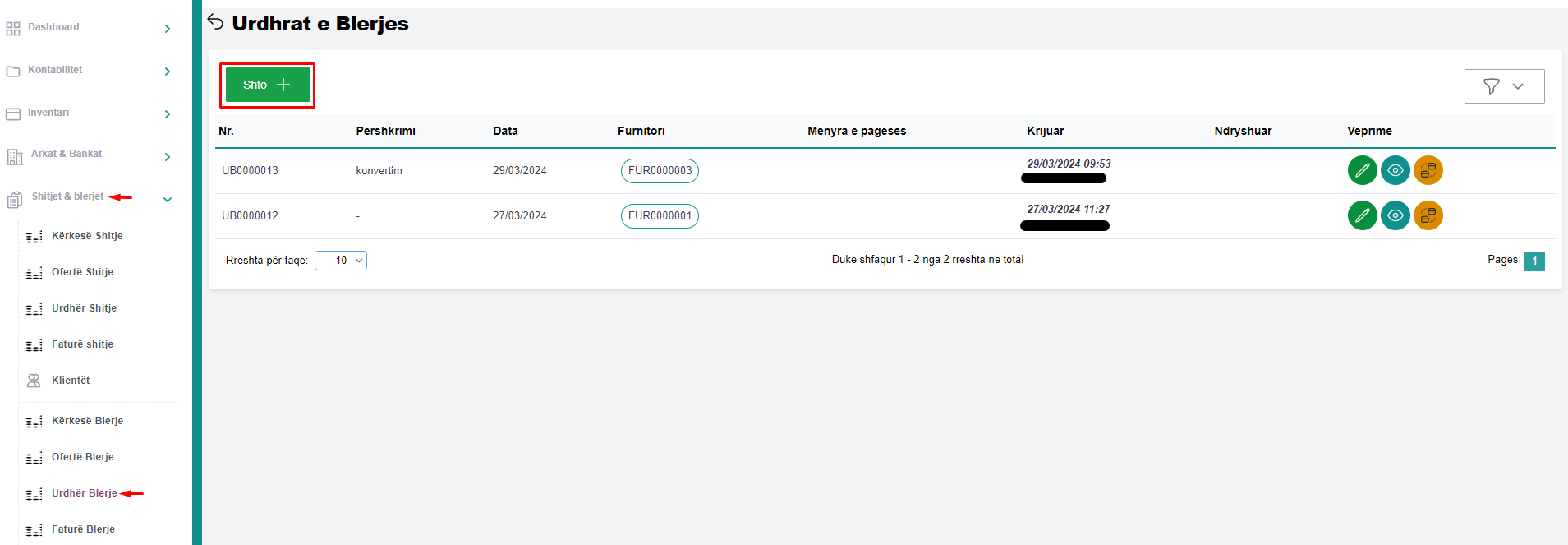
Task: Select Faturë shitje menu item
Action: (82, 344)
